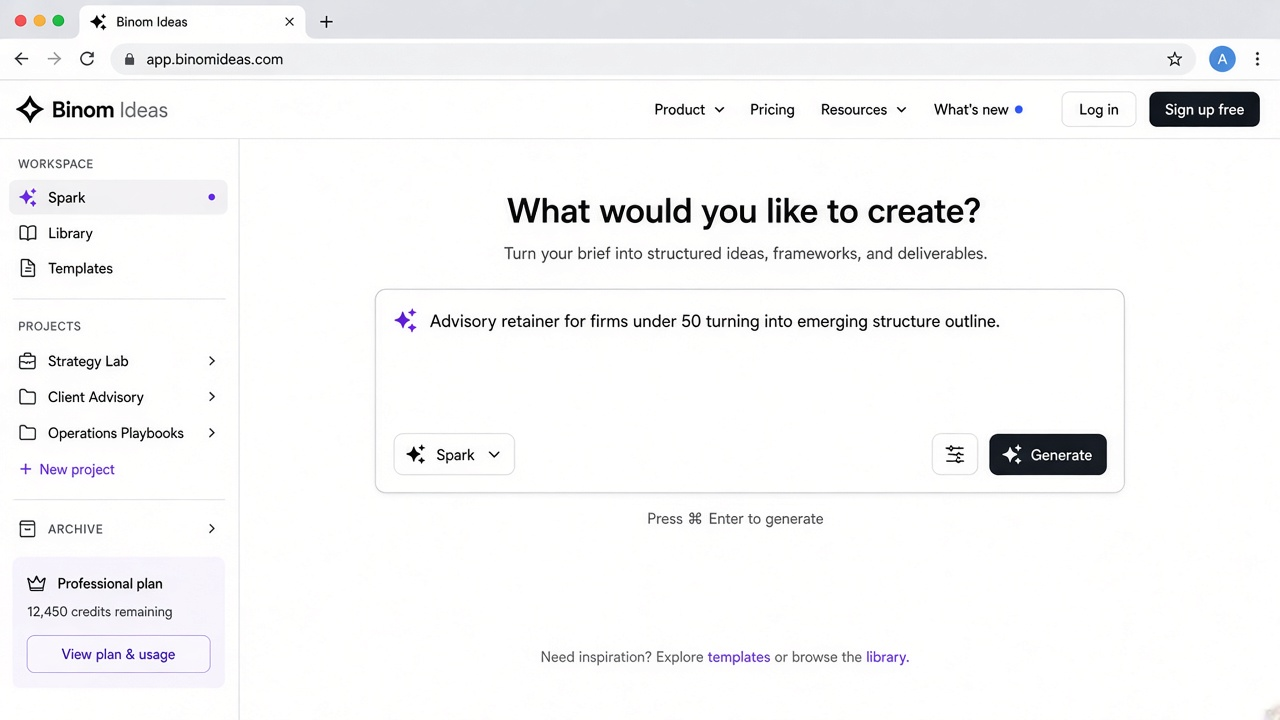Expand the Strategy Lab project chevron
The width and height of the screenshot is (1280, 720).
click(x=211, y=361)
